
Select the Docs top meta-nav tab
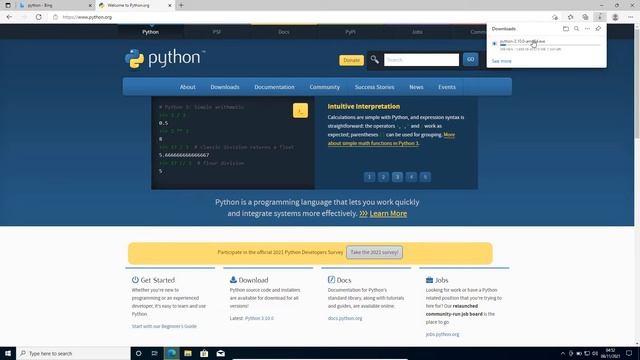coord(284,32)
